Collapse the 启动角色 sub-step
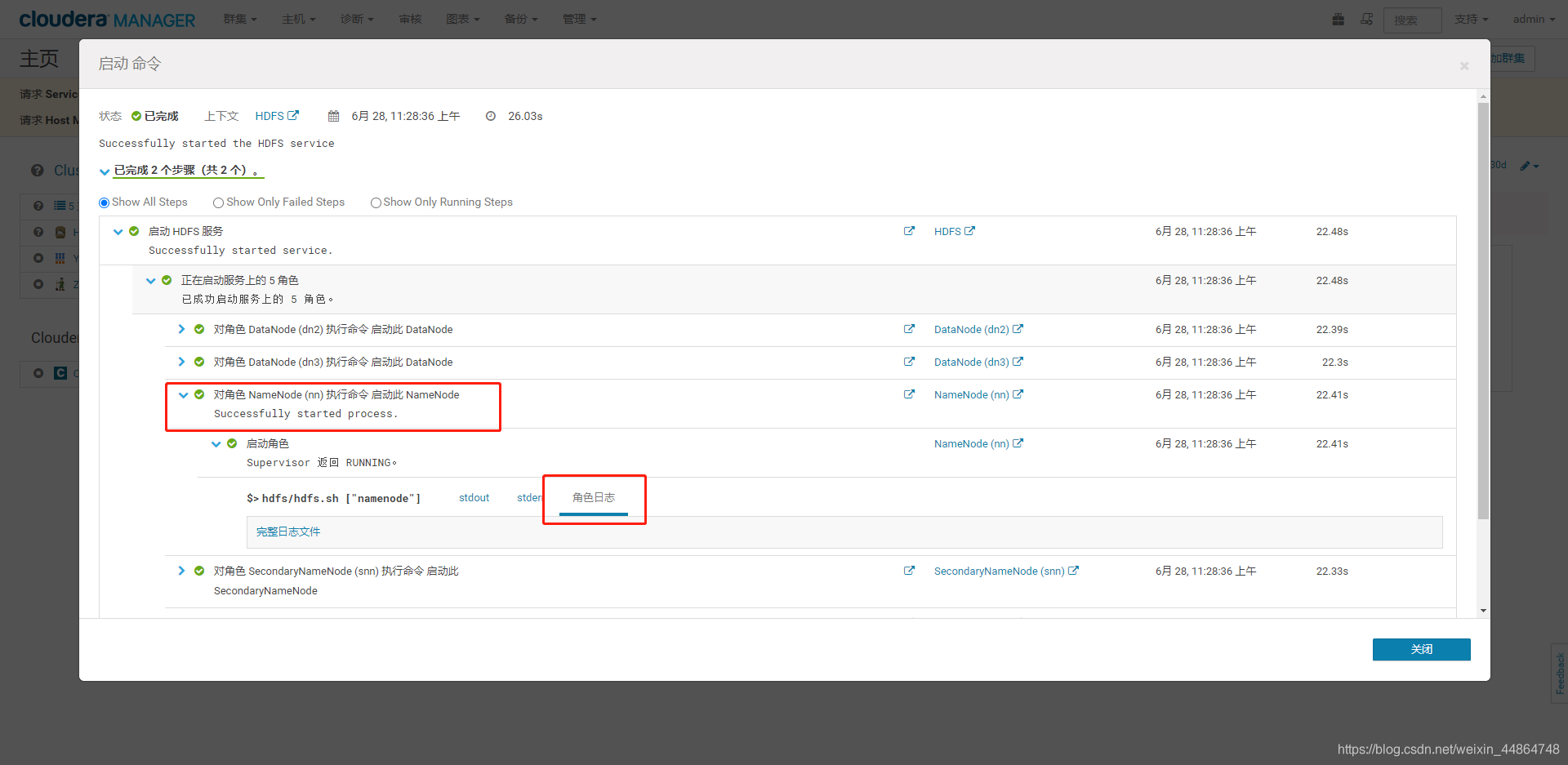Viewport: 1568px width, 765px height. pyautogui.click(x=216, y=444)
